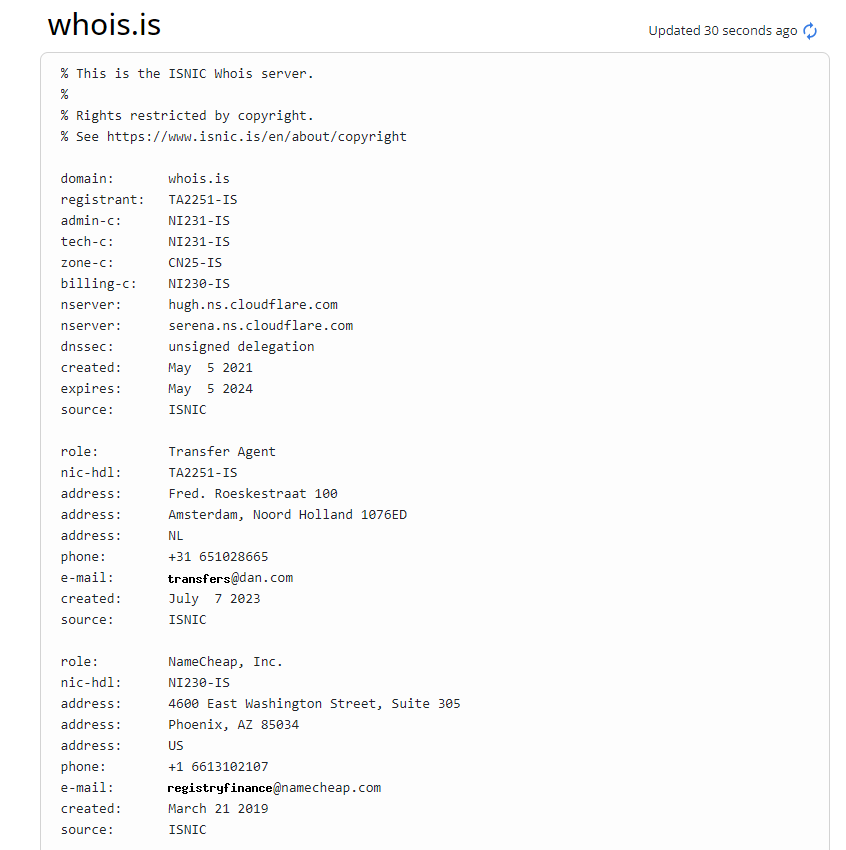Click the whois.is page heading
Viewport: 846px width, 850px height.
104,25
